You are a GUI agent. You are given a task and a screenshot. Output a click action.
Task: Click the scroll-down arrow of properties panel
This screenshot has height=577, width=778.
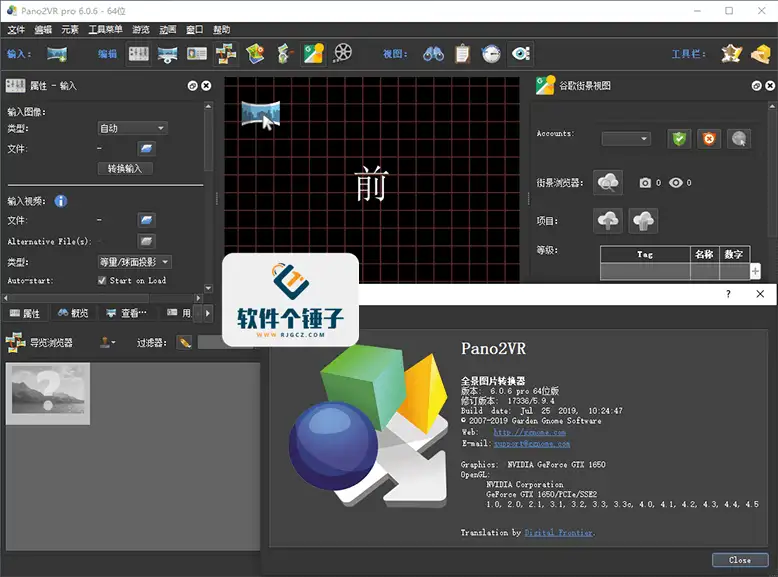[x=208, y=288]
